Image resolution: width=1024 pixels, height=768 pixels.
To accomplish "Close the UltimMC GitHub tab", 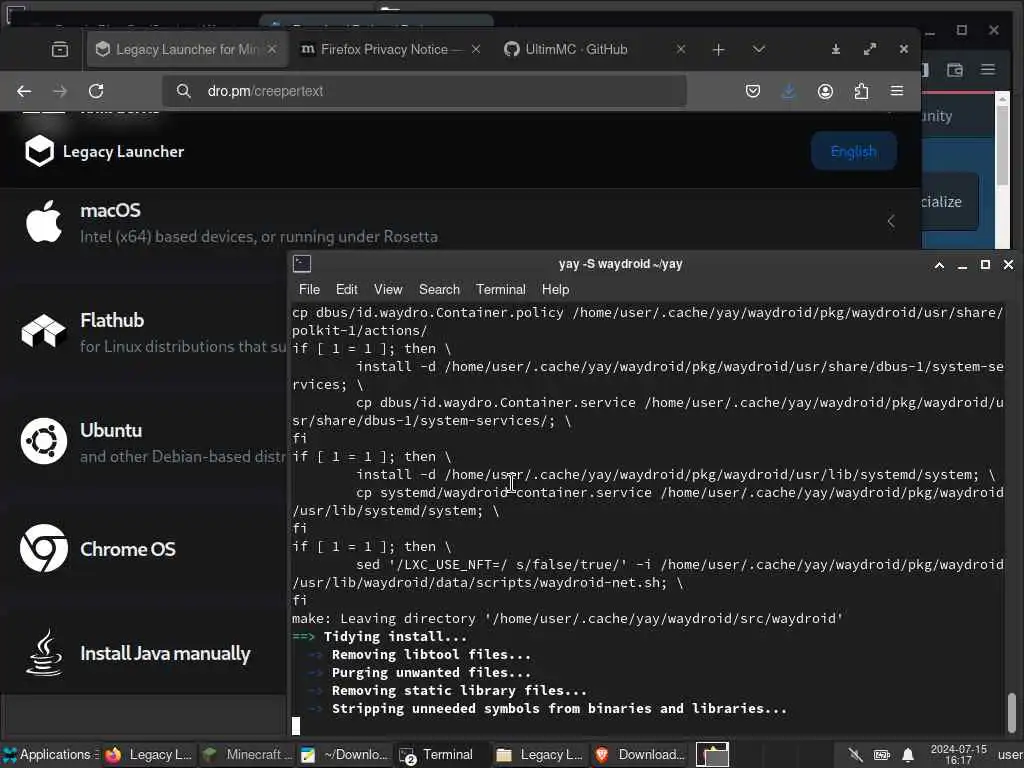I will click(680, 50).
